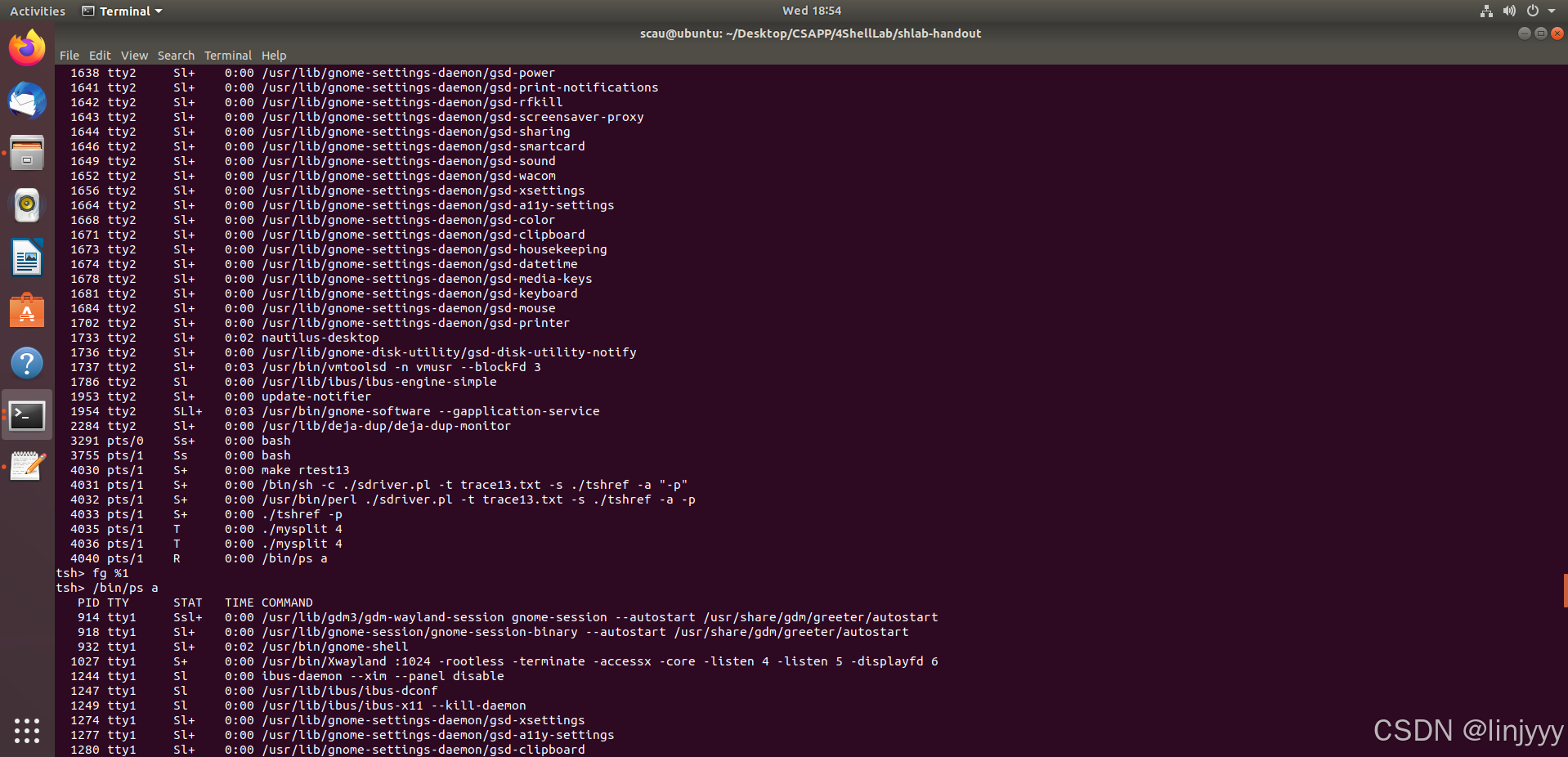Open the View menu
The height and width of the screenshot is (757, 1568).
coord(134,56)
